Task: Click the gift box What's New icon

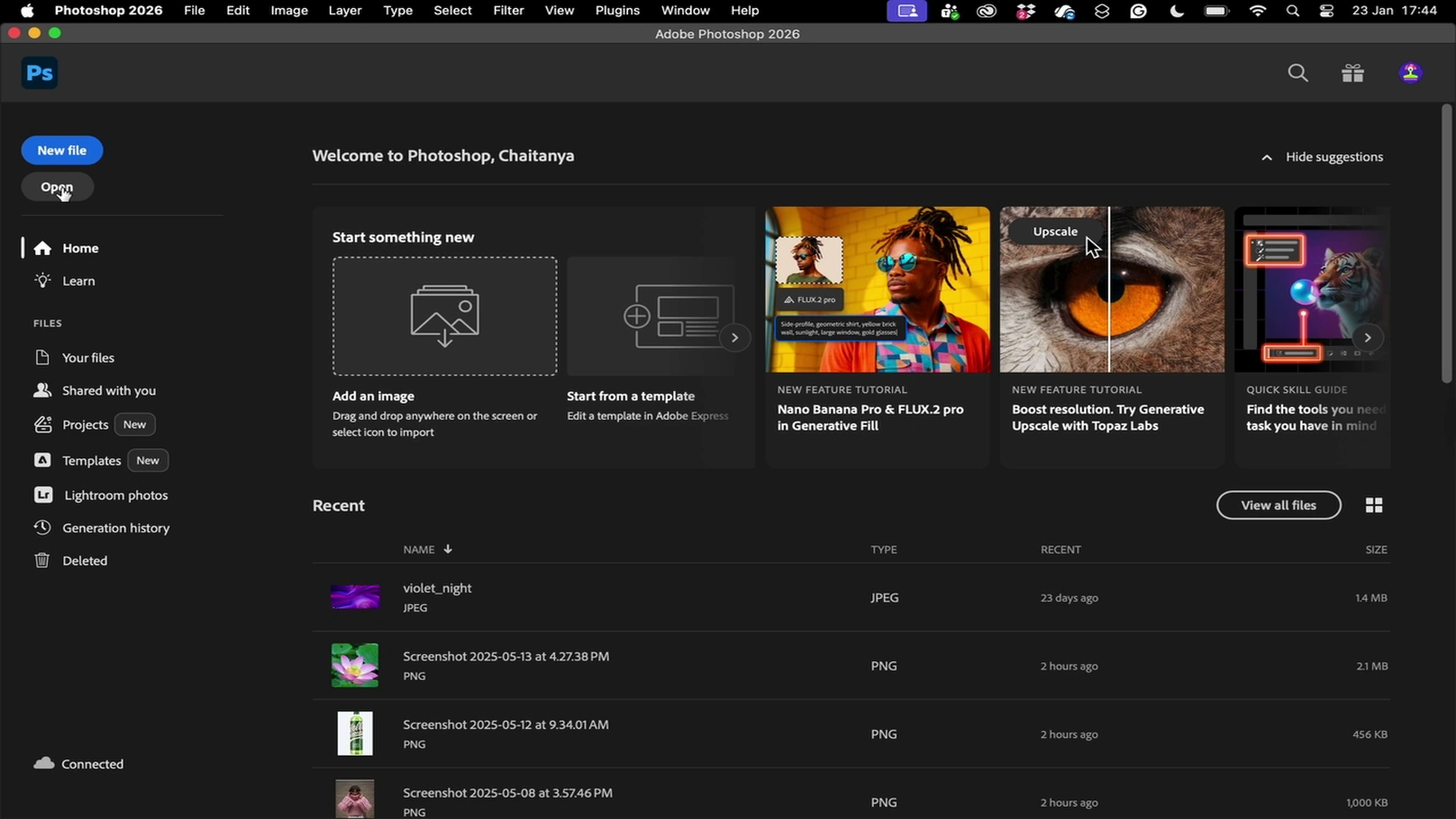Action: point(1353,74)
